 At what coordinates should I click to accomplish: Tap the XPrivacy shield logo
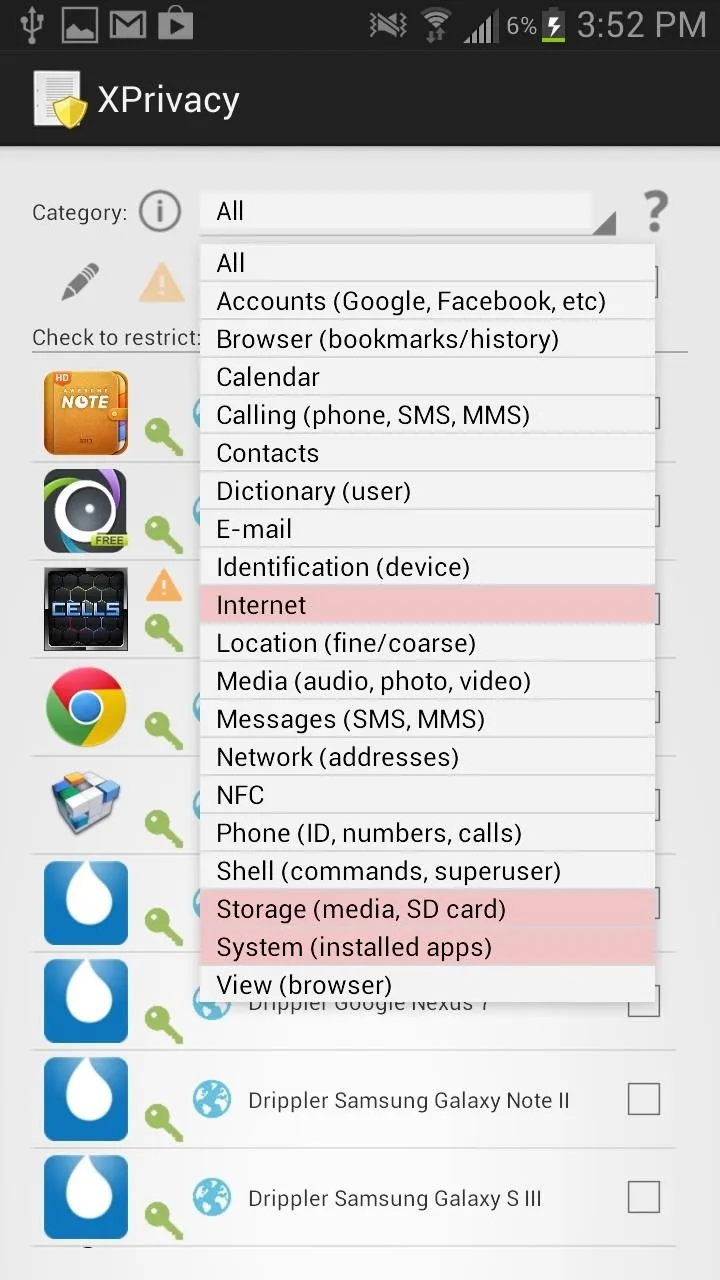pos(57,99)
